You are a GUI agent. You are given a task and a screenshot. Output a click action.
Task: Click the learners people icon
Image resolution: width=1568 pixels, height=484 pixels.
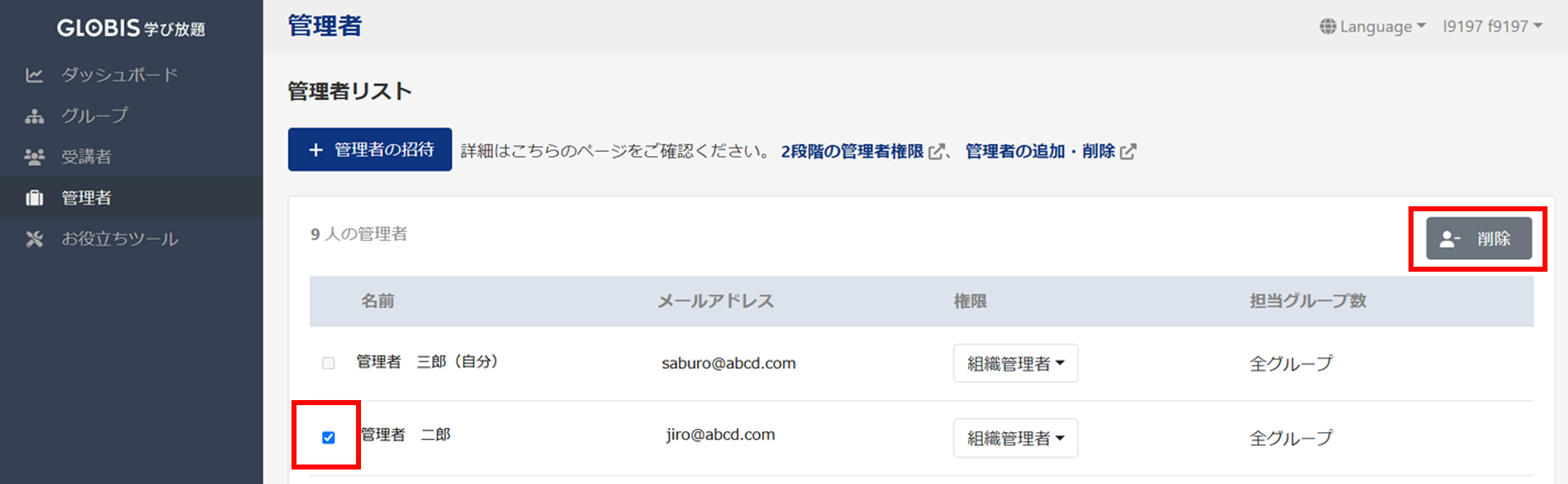(x=34, y=157)
